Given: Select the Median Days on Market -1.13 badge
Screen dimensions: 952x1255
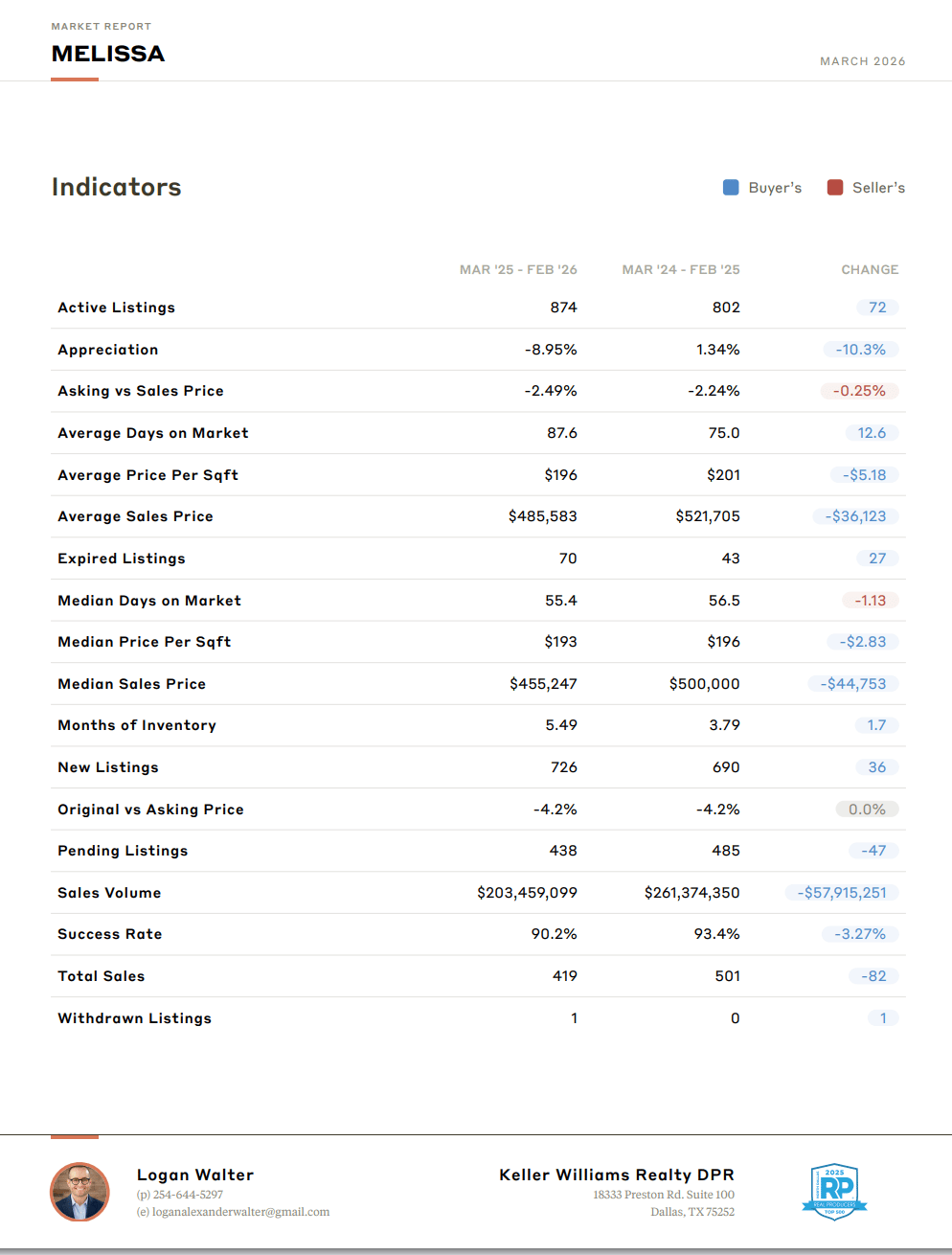Looking at the screenshot, I should coord(870,601).
